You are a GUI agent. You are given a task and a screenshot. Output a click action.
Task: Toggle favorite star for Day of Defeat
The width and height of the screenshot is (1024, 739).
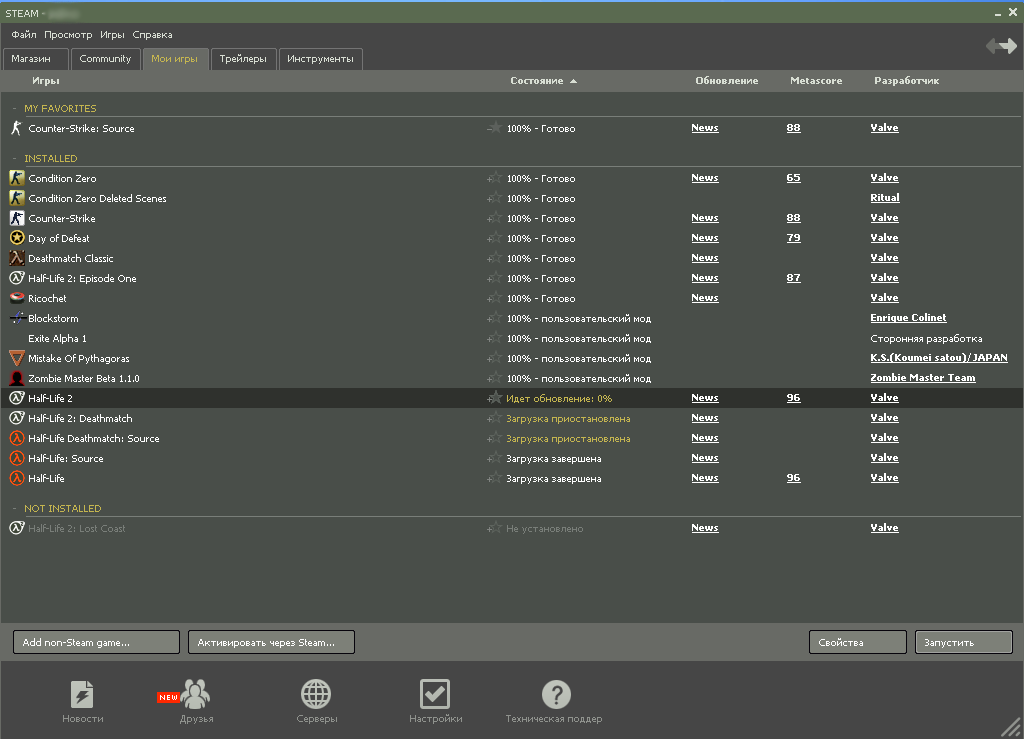point(494,238)
